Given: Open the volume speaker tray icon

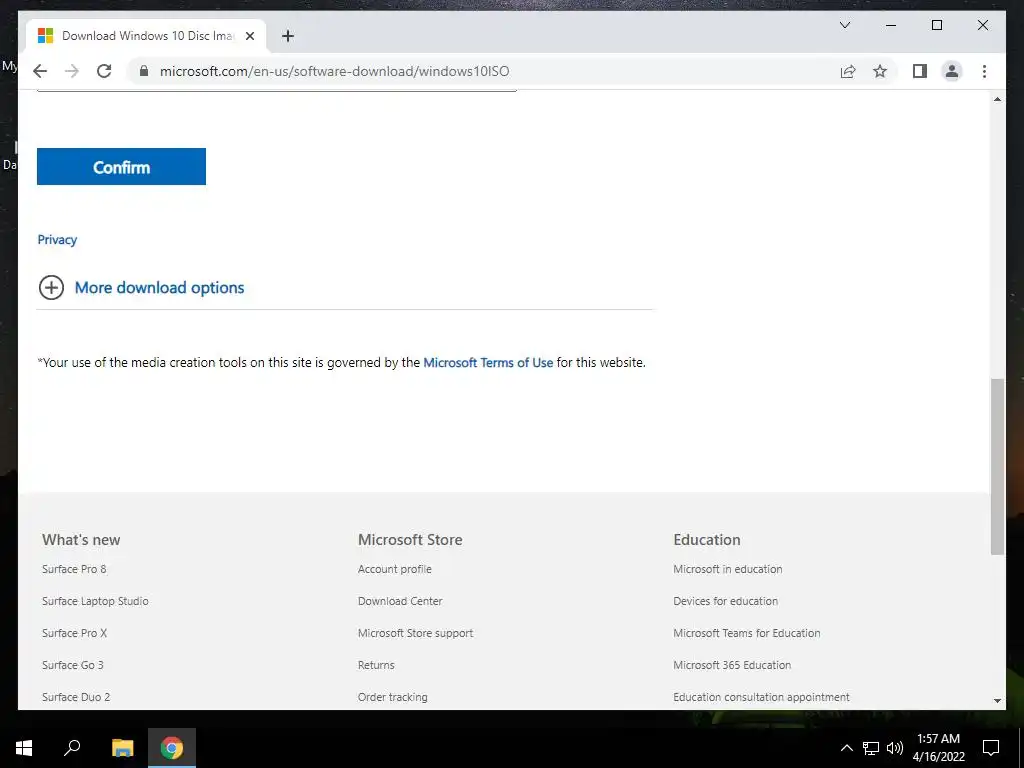Looking at the screenshot, I should point(895,748).
